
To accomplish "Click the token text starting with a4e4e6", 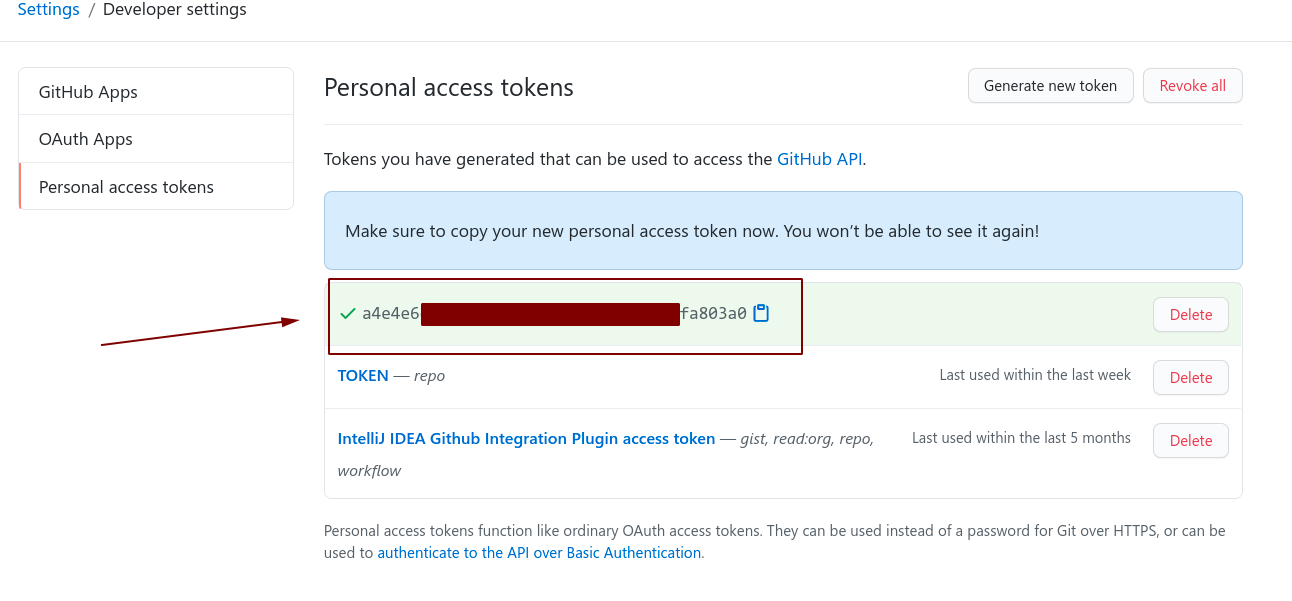I will click(x=554, y=314).
